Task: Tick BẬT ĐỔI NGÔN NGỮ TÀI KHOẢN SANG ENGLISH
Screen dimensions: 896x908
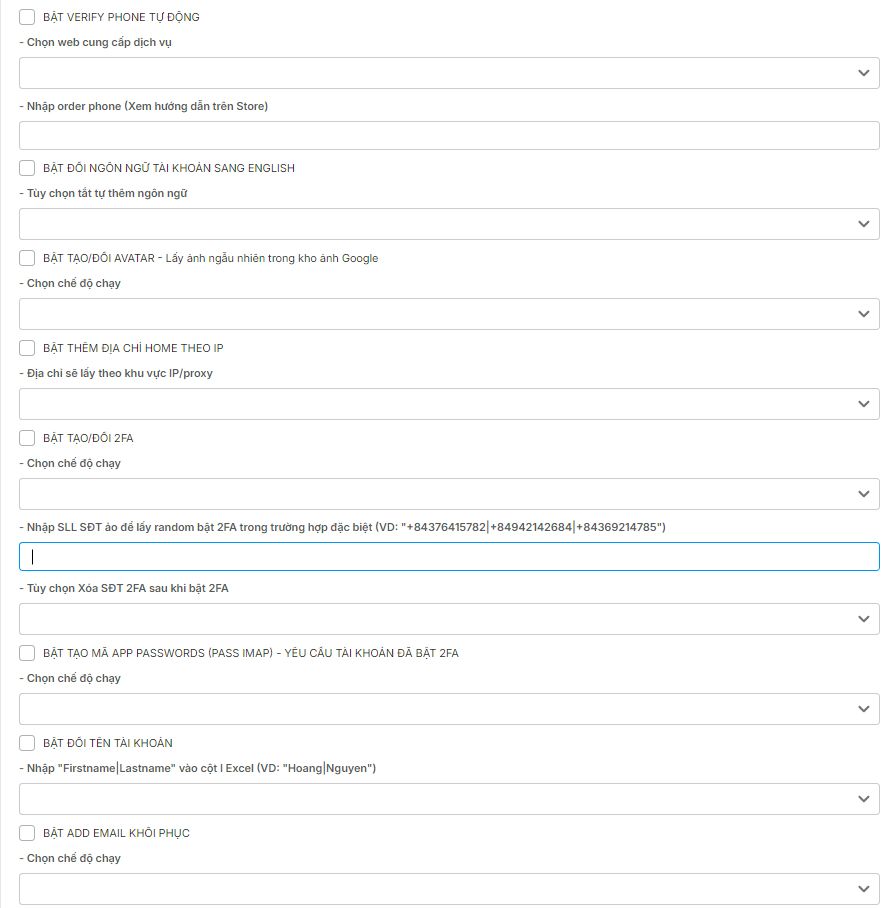Action: tap(27, 168)
